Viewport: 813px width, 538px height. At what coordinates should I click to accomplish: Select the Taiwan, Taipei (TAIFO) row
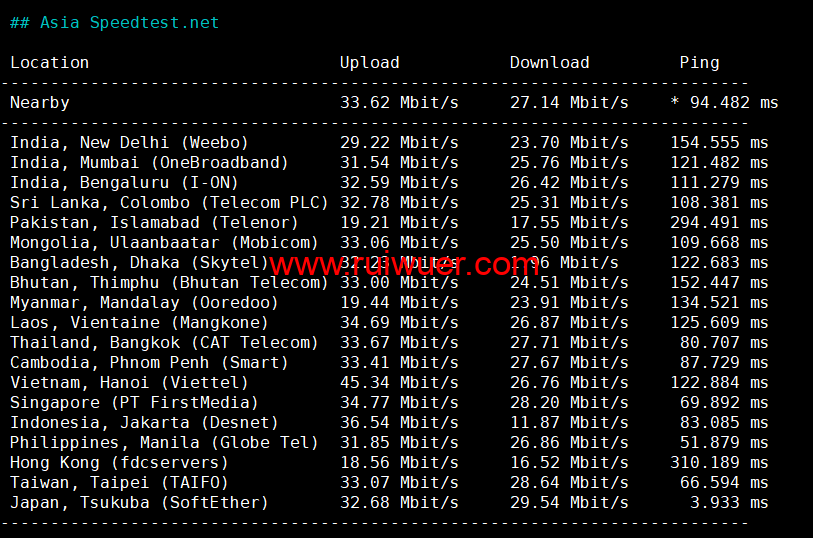[119, 482]
